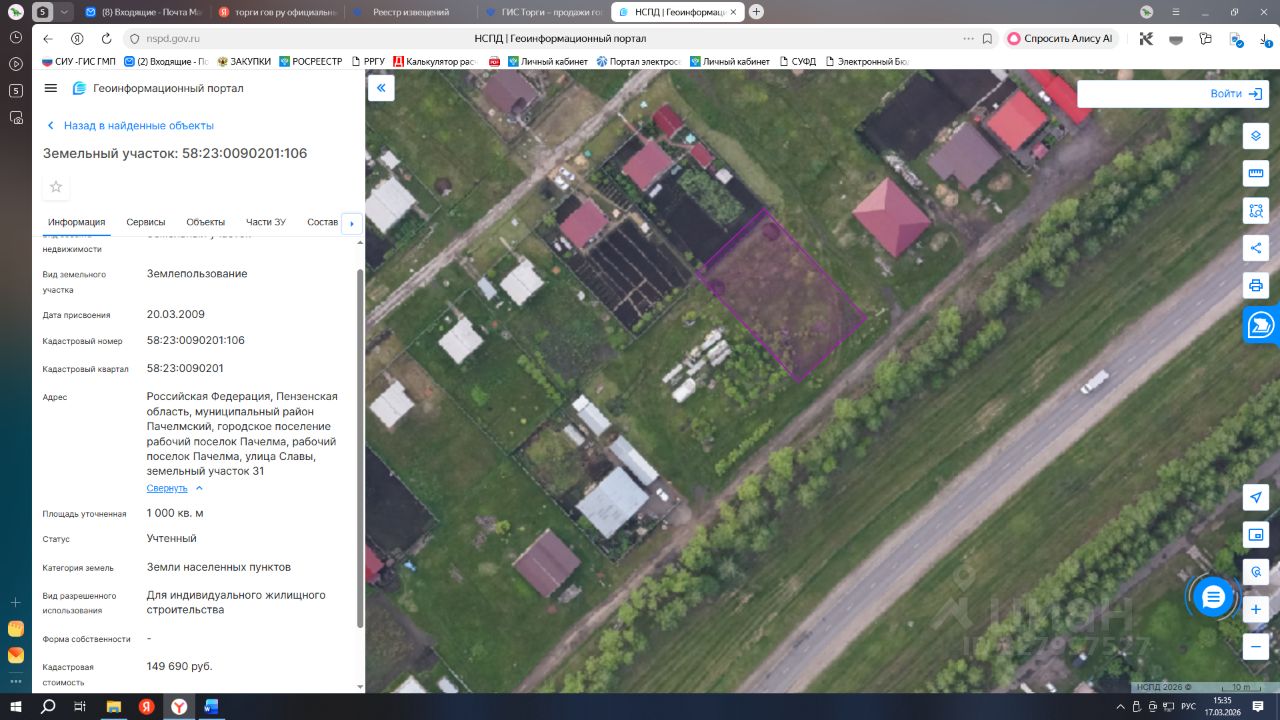Open the Windows taskbar clock
Screen dimensions: 1280x720
click(x=1222, y=706)
